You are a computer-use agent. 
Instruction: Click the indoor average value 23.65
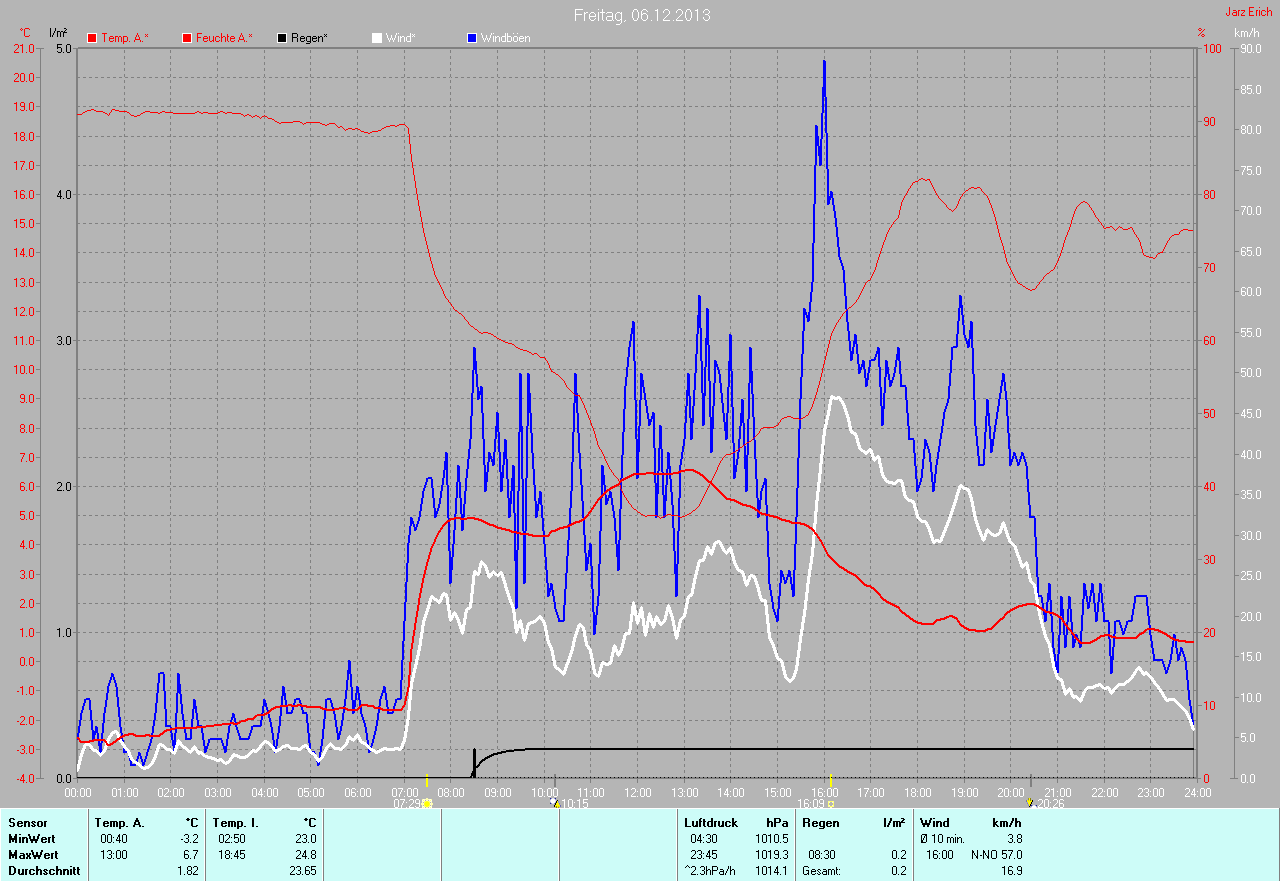pos(303,871)
